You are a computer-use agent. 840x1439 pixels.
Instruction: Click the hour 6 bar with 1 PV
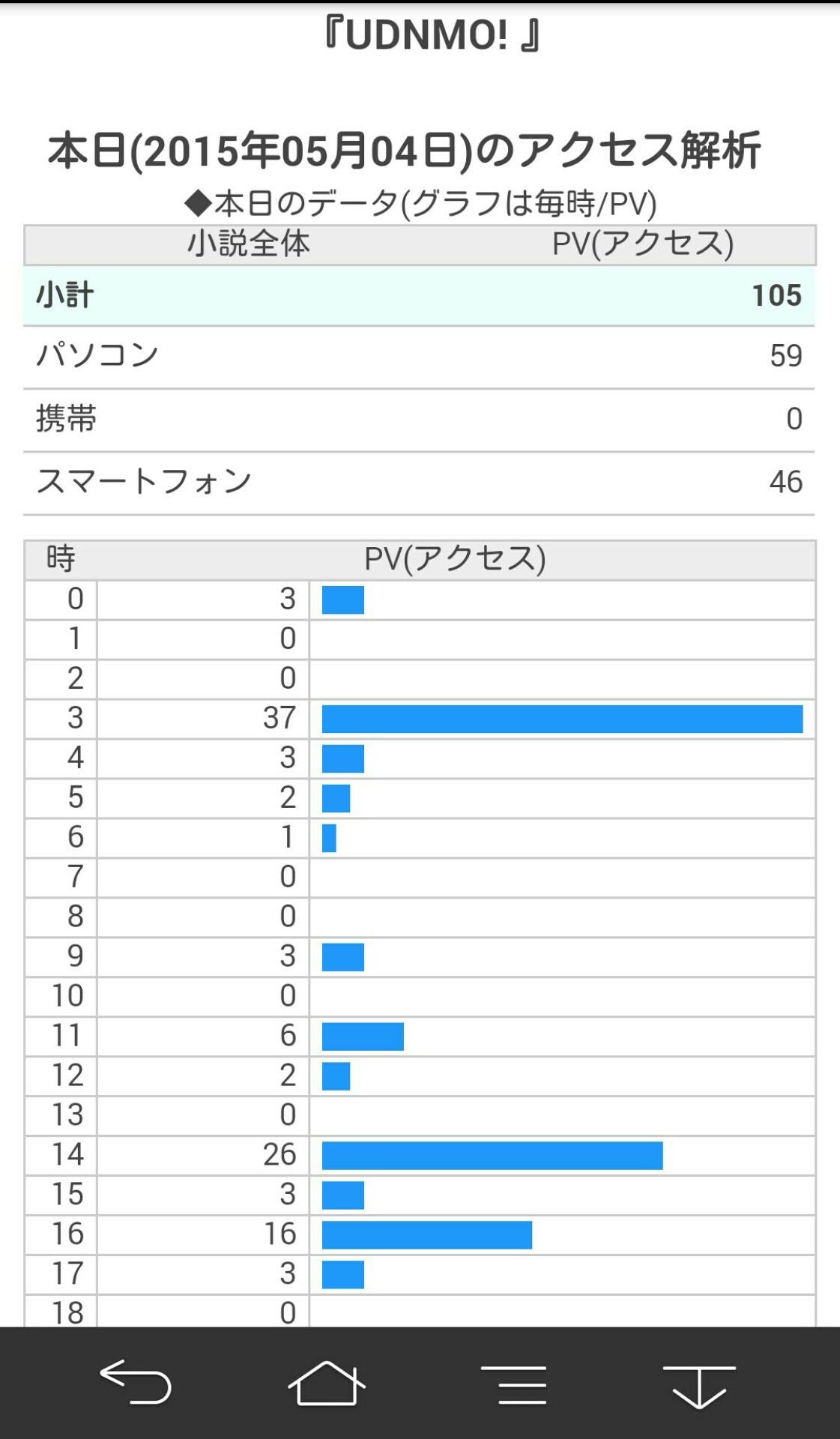coord(329,838)
